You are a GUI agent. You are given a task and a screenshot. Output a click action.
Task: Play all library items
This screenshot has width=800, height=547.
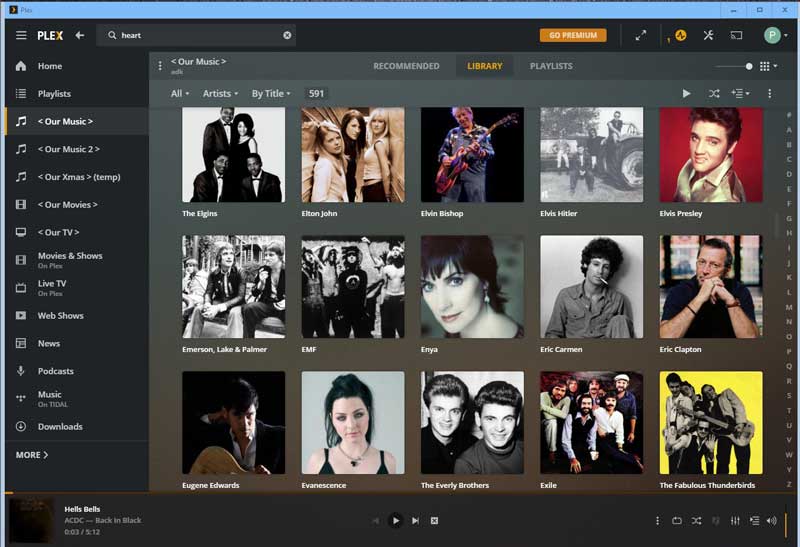(686, 93)
